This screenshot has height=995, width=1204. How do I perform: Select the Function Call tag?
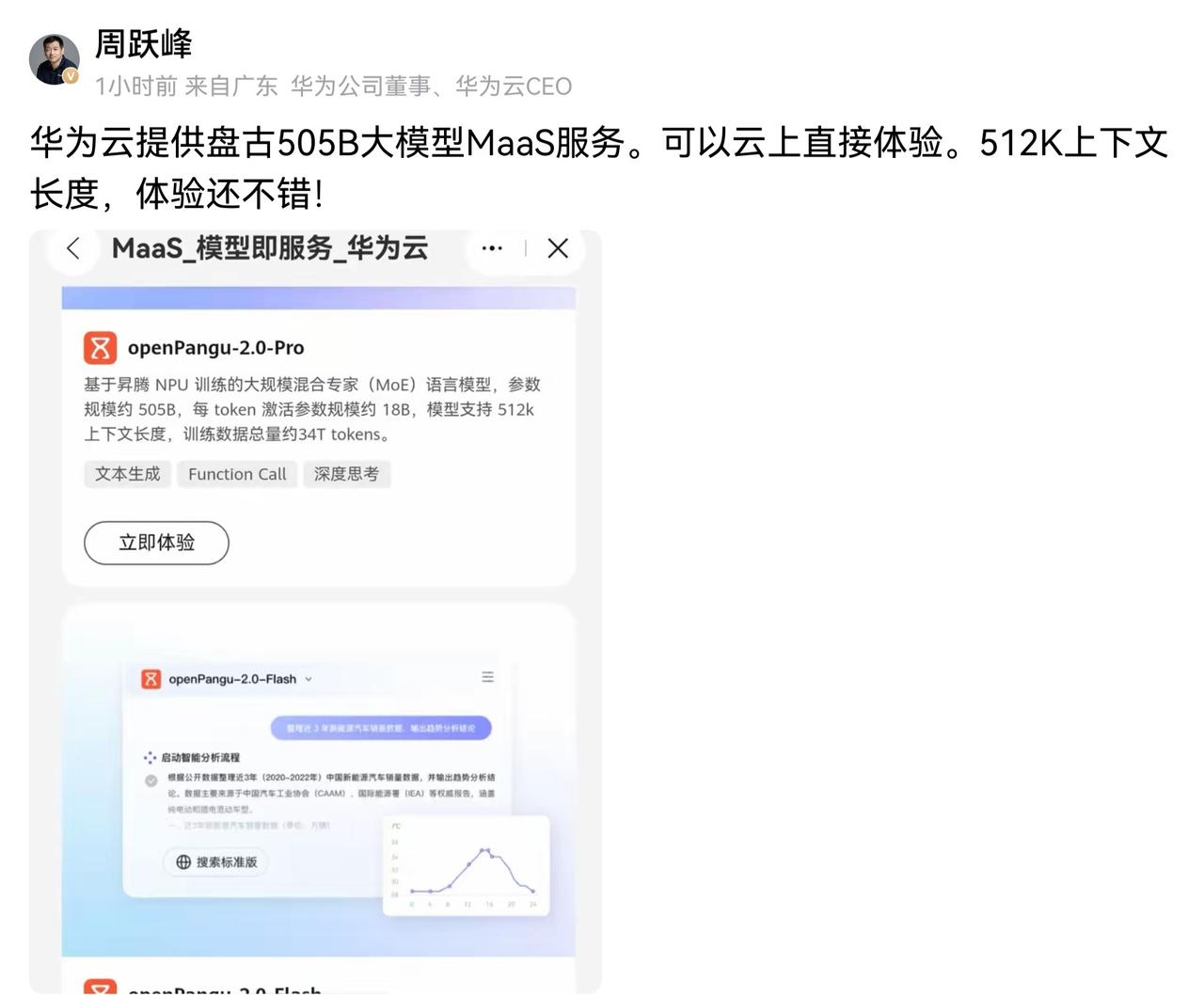tap(237, 474)
